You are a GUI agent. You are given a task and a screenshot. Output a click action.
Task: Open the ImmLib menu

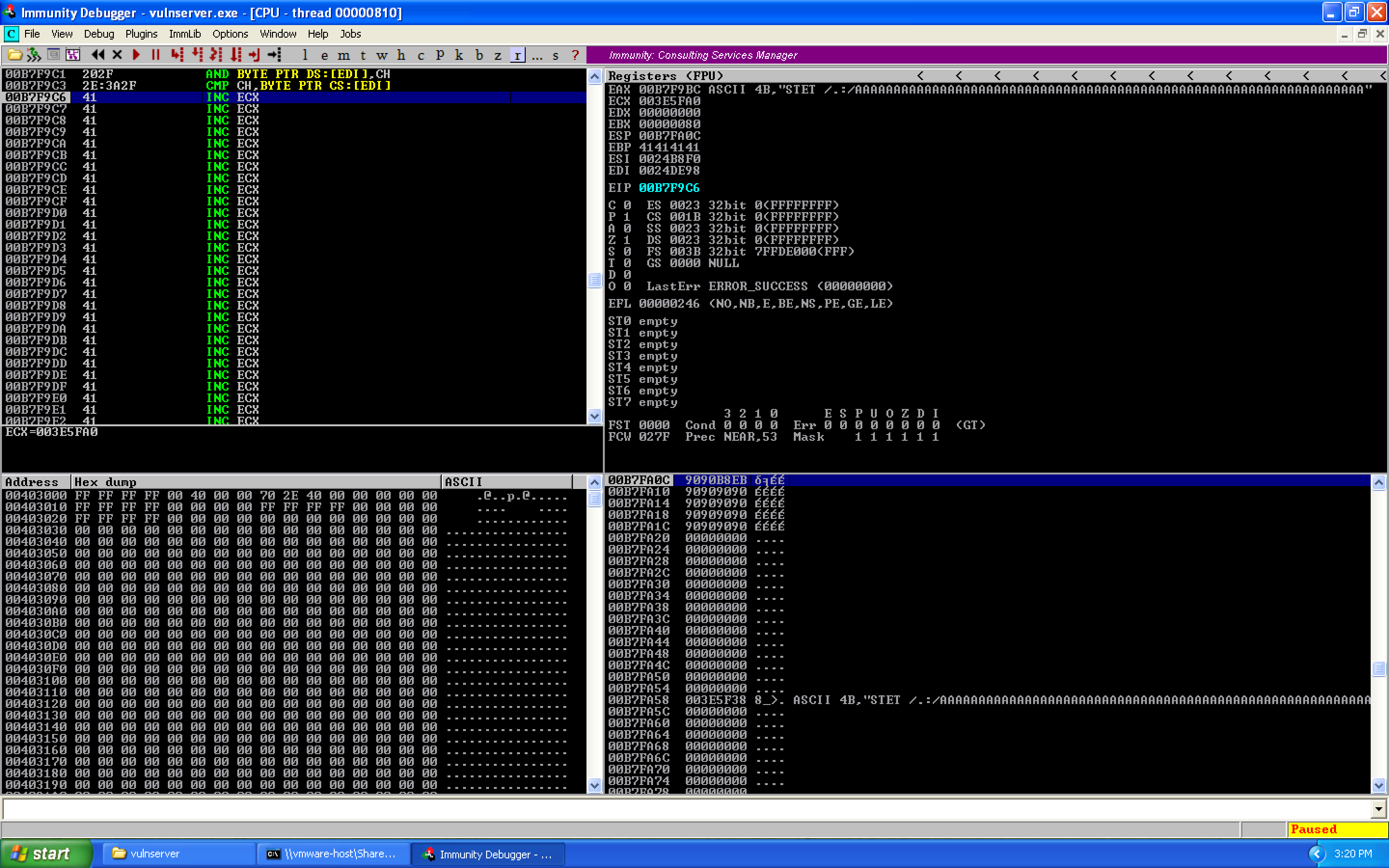tap(184, 34)
